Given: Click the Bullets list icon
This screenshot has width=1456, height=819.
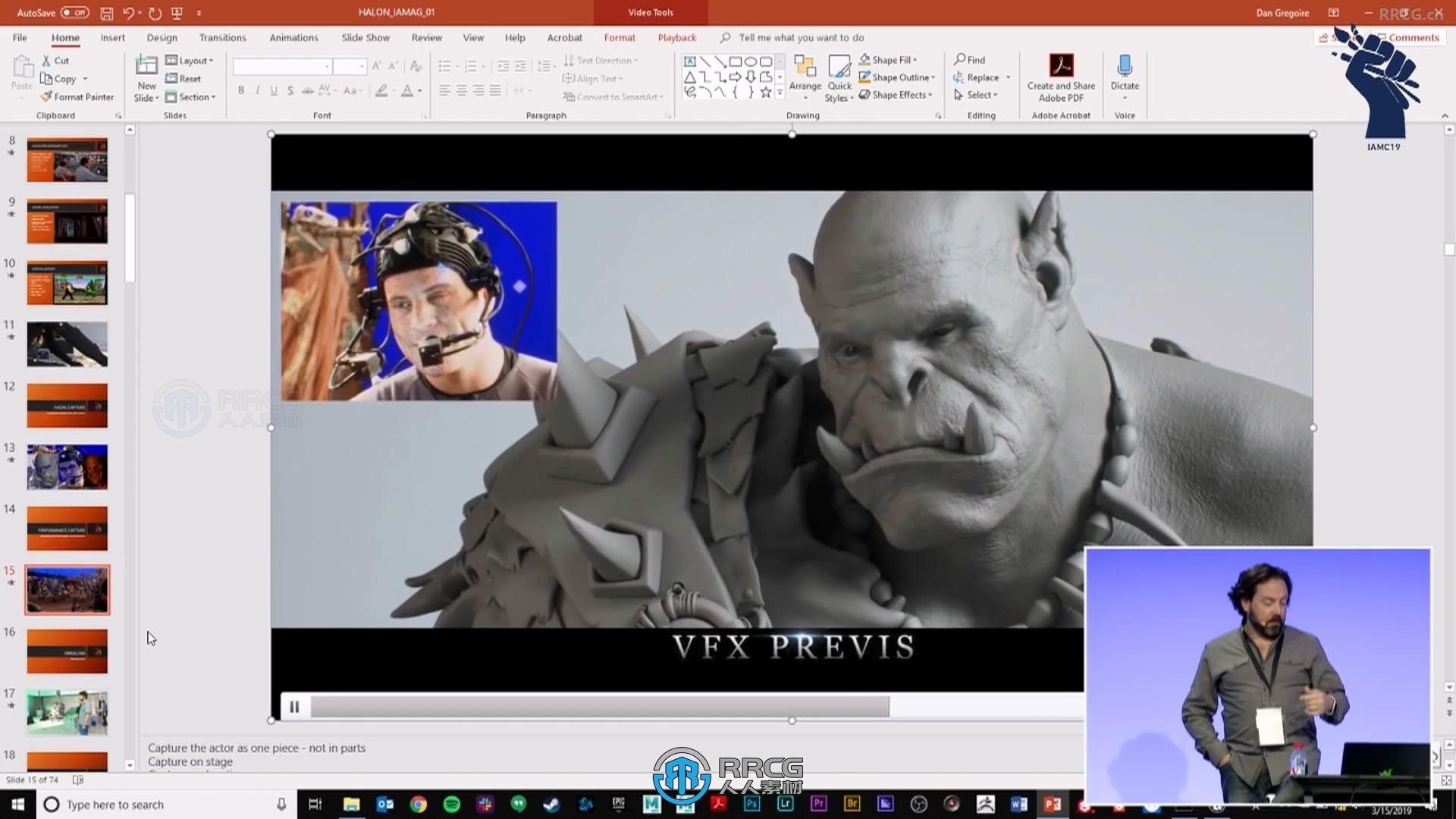Looking at the screenshot, I should 445,67.
